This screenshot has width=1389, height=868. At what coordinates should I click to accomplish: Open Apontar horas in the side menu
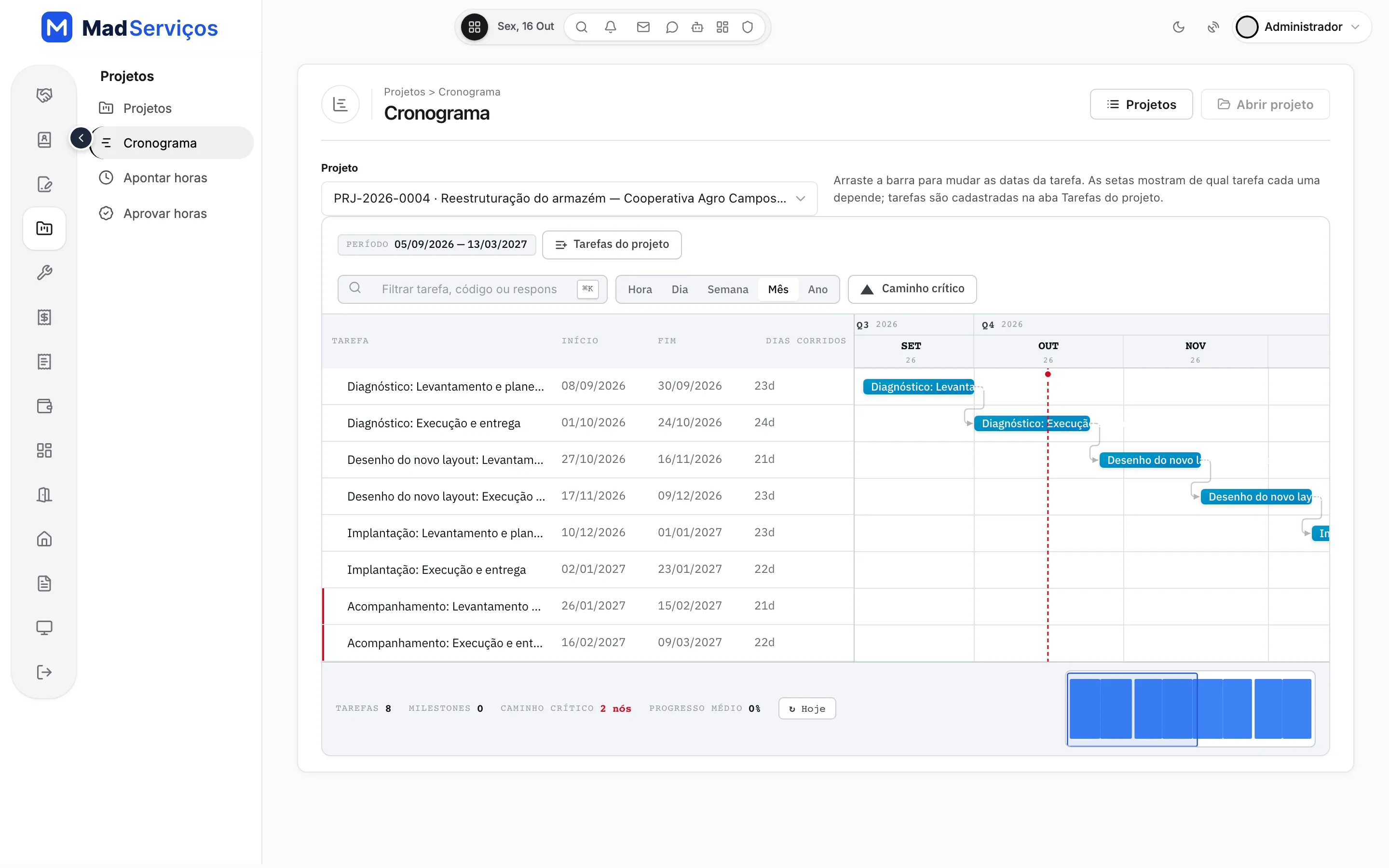tap(165, 178)
